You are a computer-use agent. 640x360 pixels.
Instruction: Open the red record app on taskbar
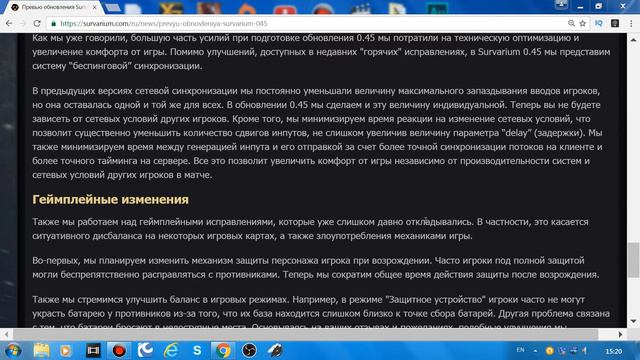click(x=119, y=350)
